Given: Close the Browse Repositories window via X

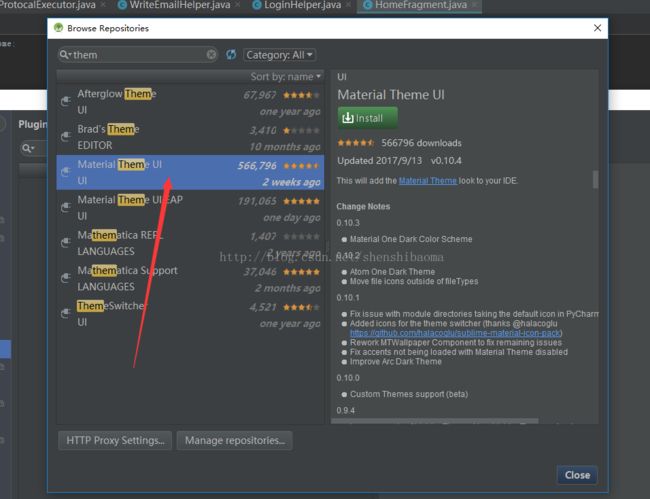Looking at the screenshot, I should point(597,28).
